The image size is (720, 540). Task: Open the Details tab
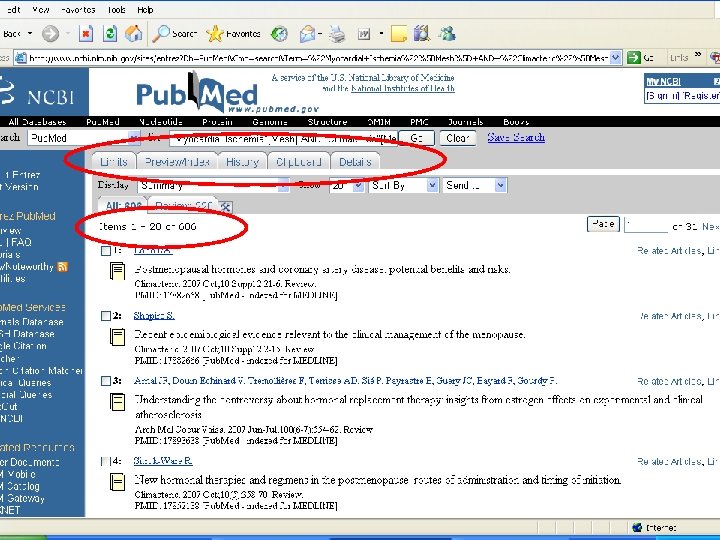pos(355,162)
